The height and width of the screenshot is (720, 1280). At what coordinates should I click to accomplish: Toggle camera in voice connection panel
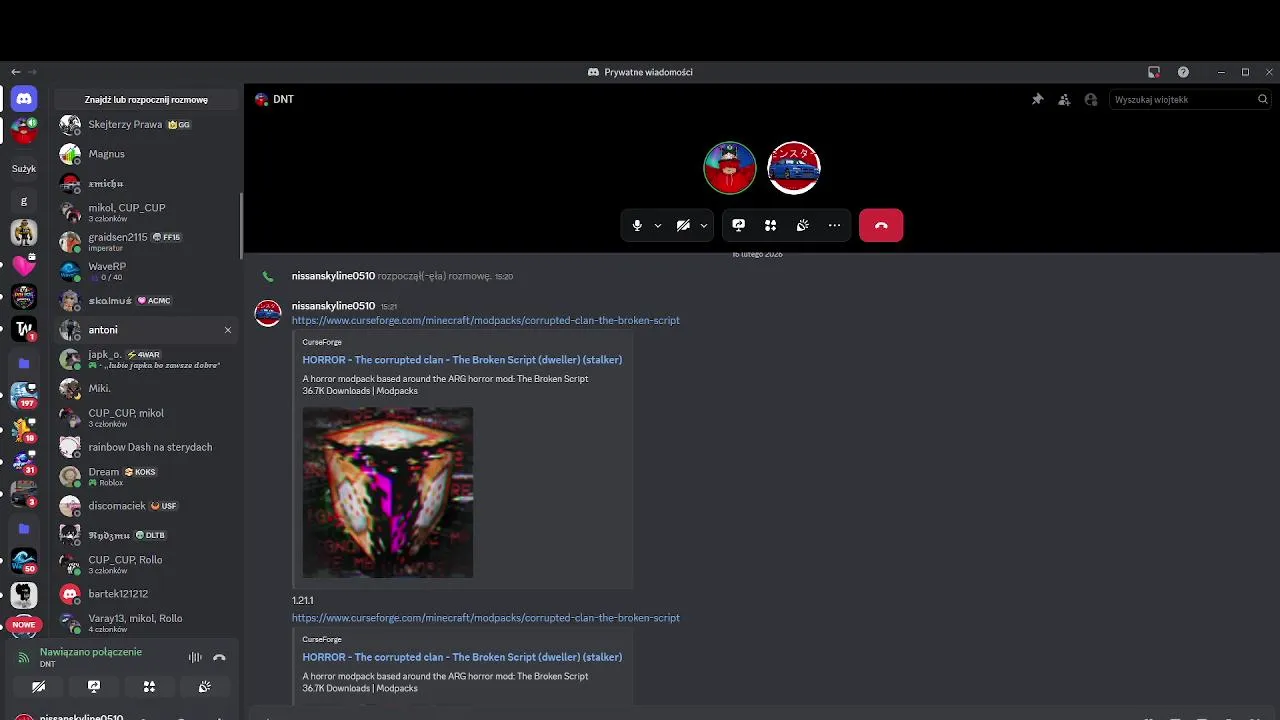click(38, 687)
